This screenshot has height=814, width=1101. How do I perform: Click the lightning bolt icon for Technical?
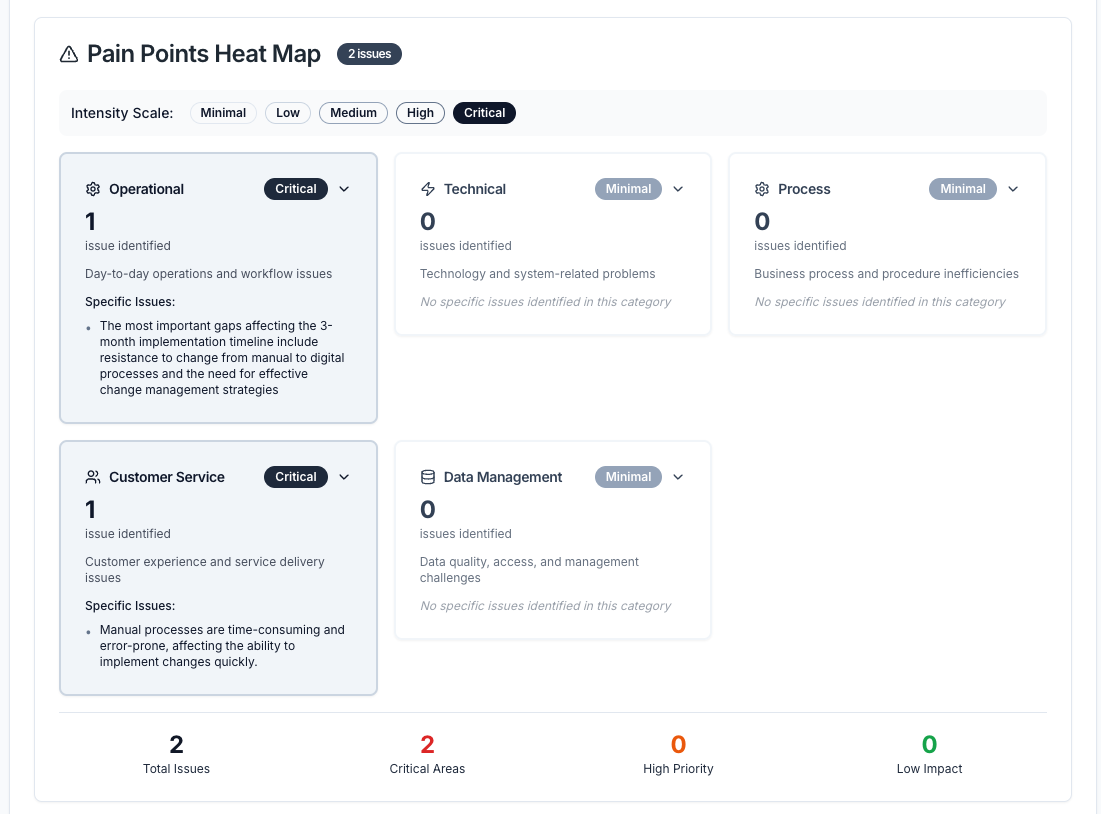pyautogui.click(x=427, y=188)
